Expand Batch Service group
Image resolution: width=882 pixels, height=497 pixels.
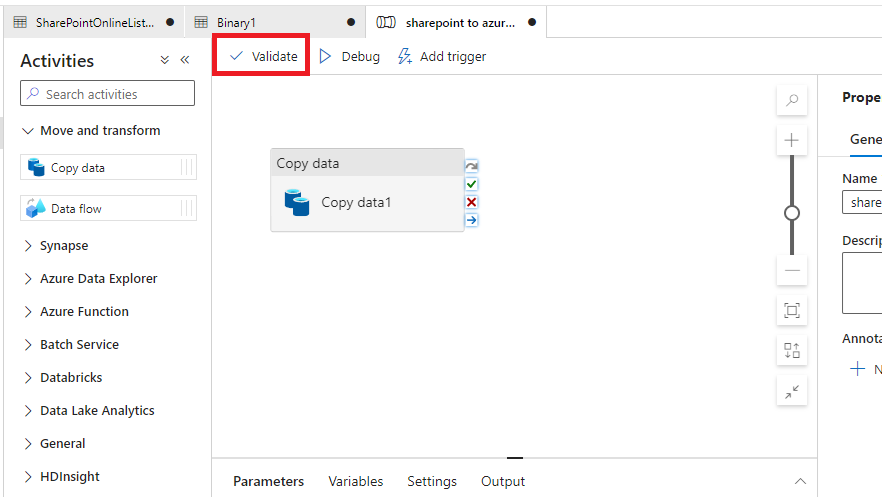pos(71,345)
